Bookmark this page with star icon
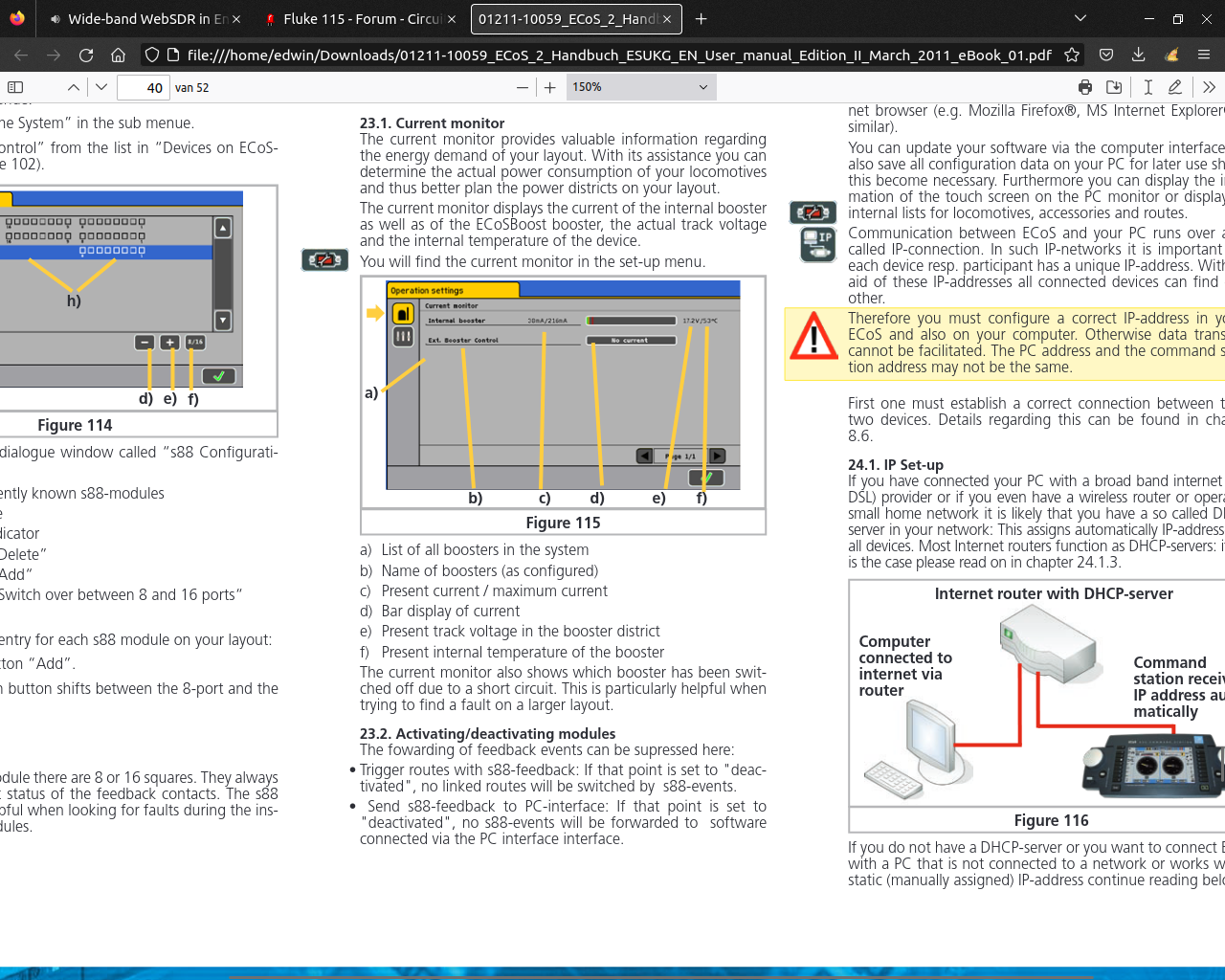This screenshot has height=980, width=1225. pos(1073,55)
